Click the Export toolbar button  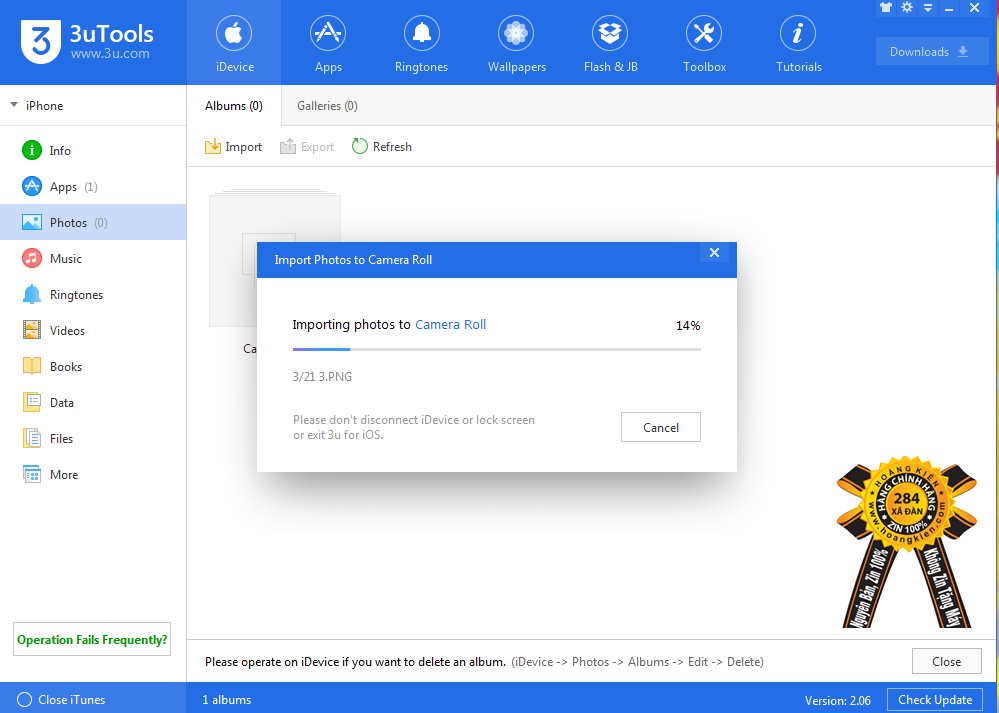point(307,147)
